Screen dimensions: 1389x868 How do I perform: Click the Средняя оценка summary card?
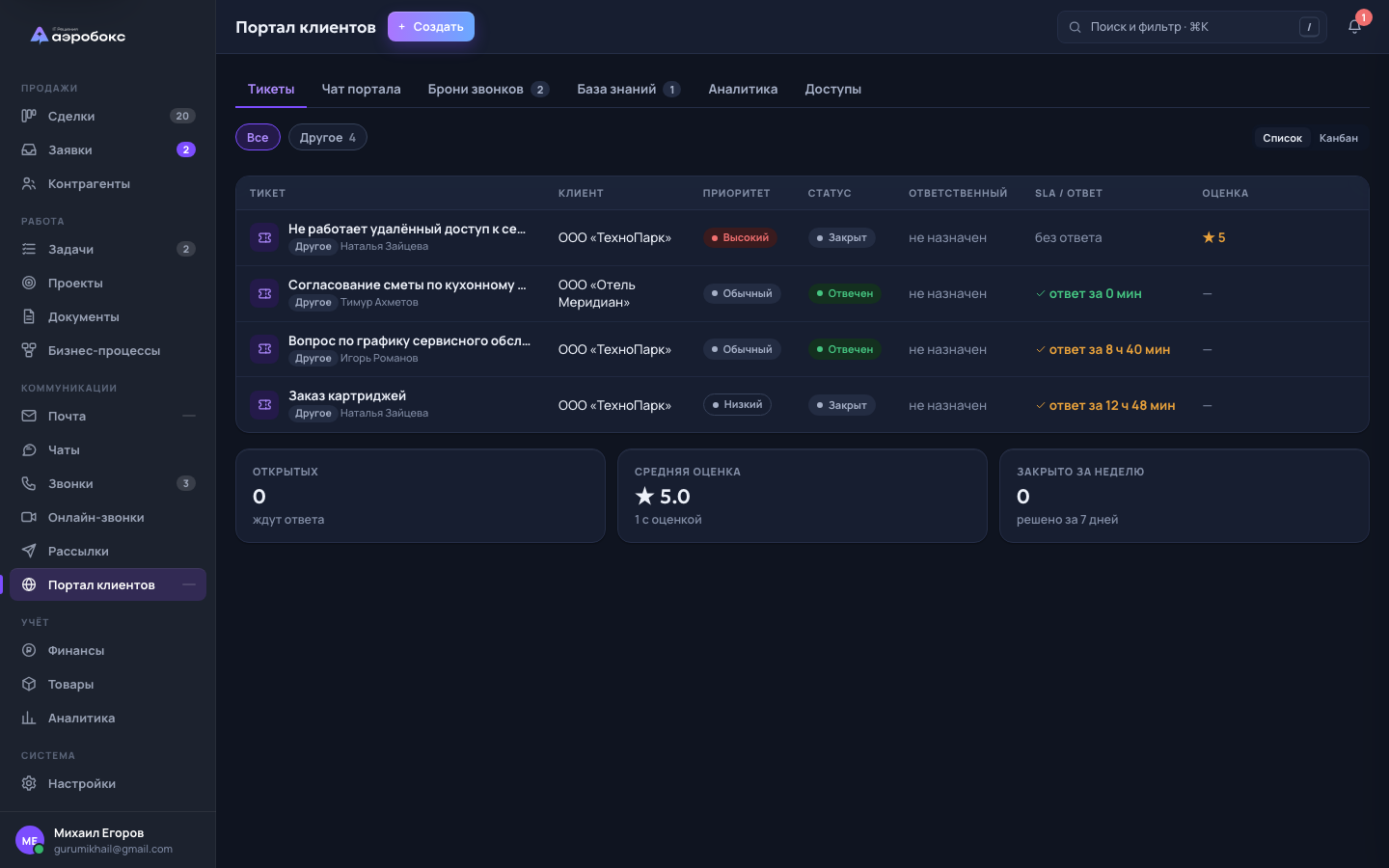click(x=803, y=496)
